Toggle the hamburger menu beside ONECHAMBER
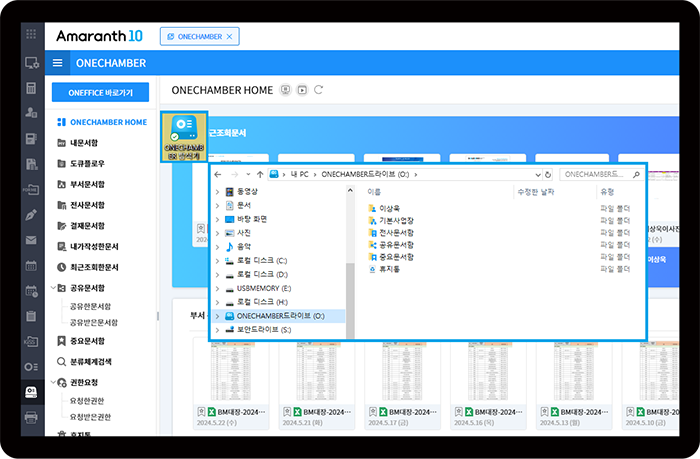Viewport: 700px width, 459px height. tap(58, 63)
